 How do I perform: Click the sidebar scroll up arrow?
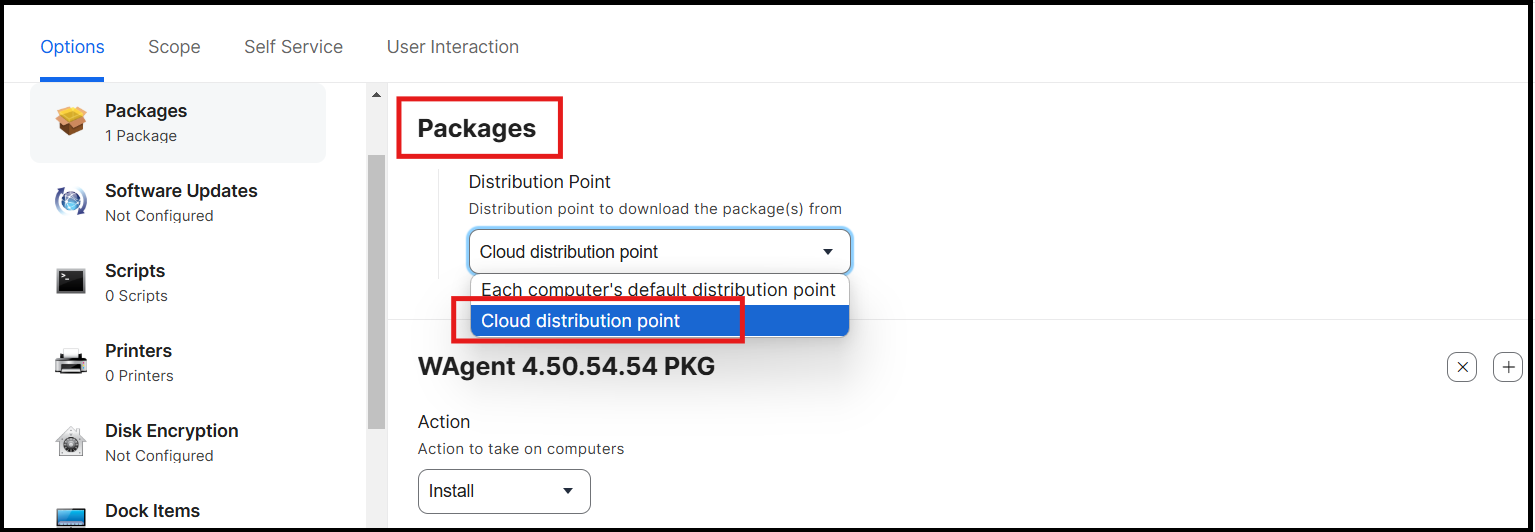pos(377,95)
